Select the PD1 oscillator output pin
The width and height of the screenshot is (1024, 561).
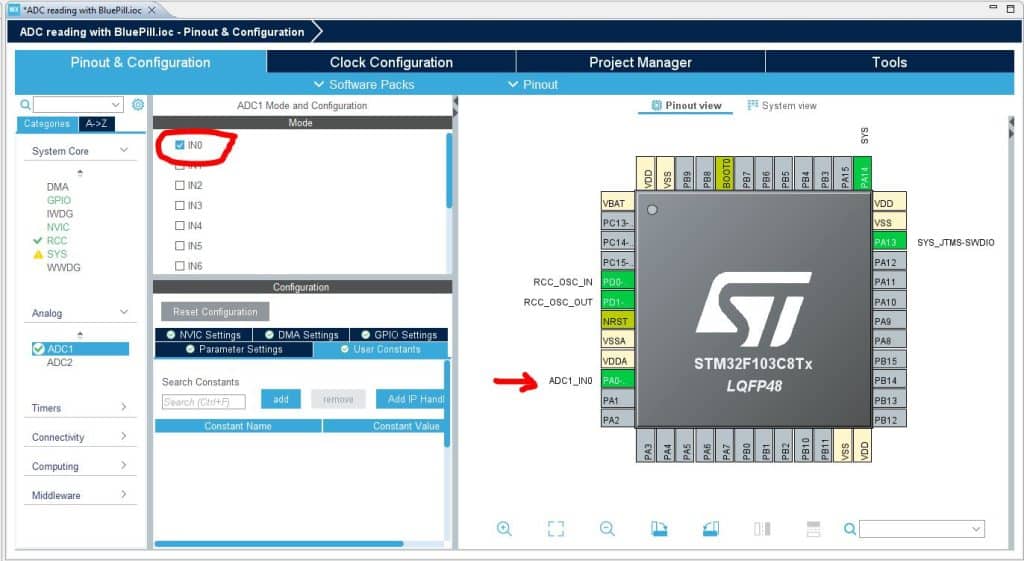(617, 302)
